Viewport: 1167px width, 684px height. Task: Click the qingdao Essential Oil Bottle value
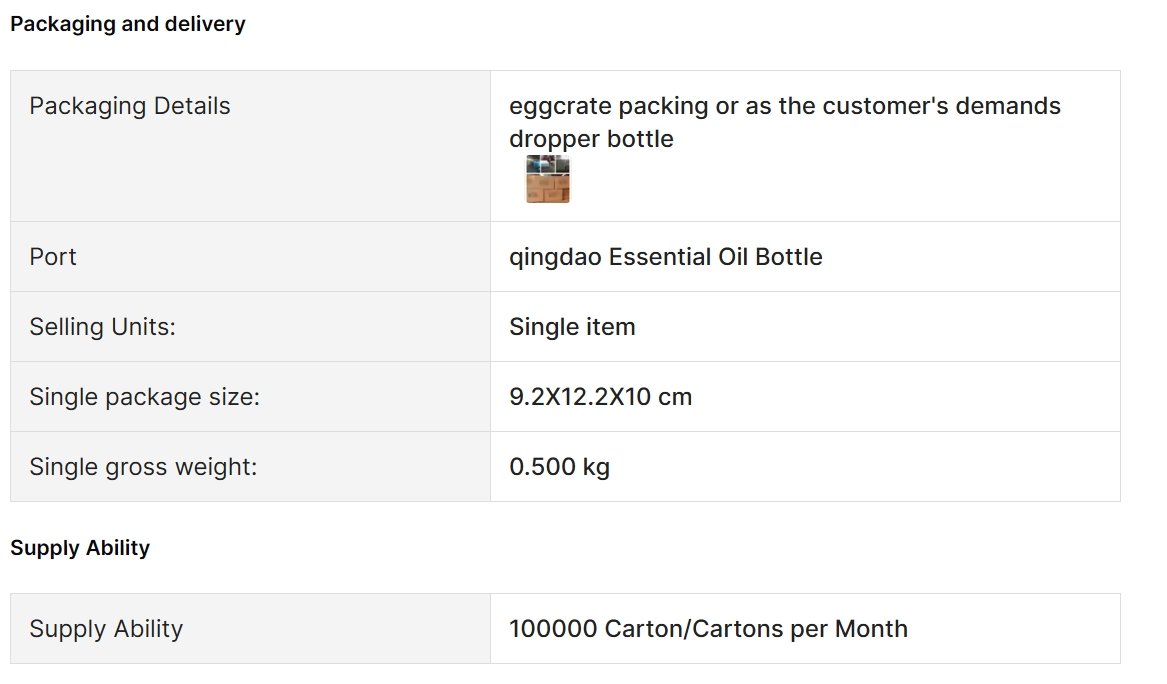665,257
